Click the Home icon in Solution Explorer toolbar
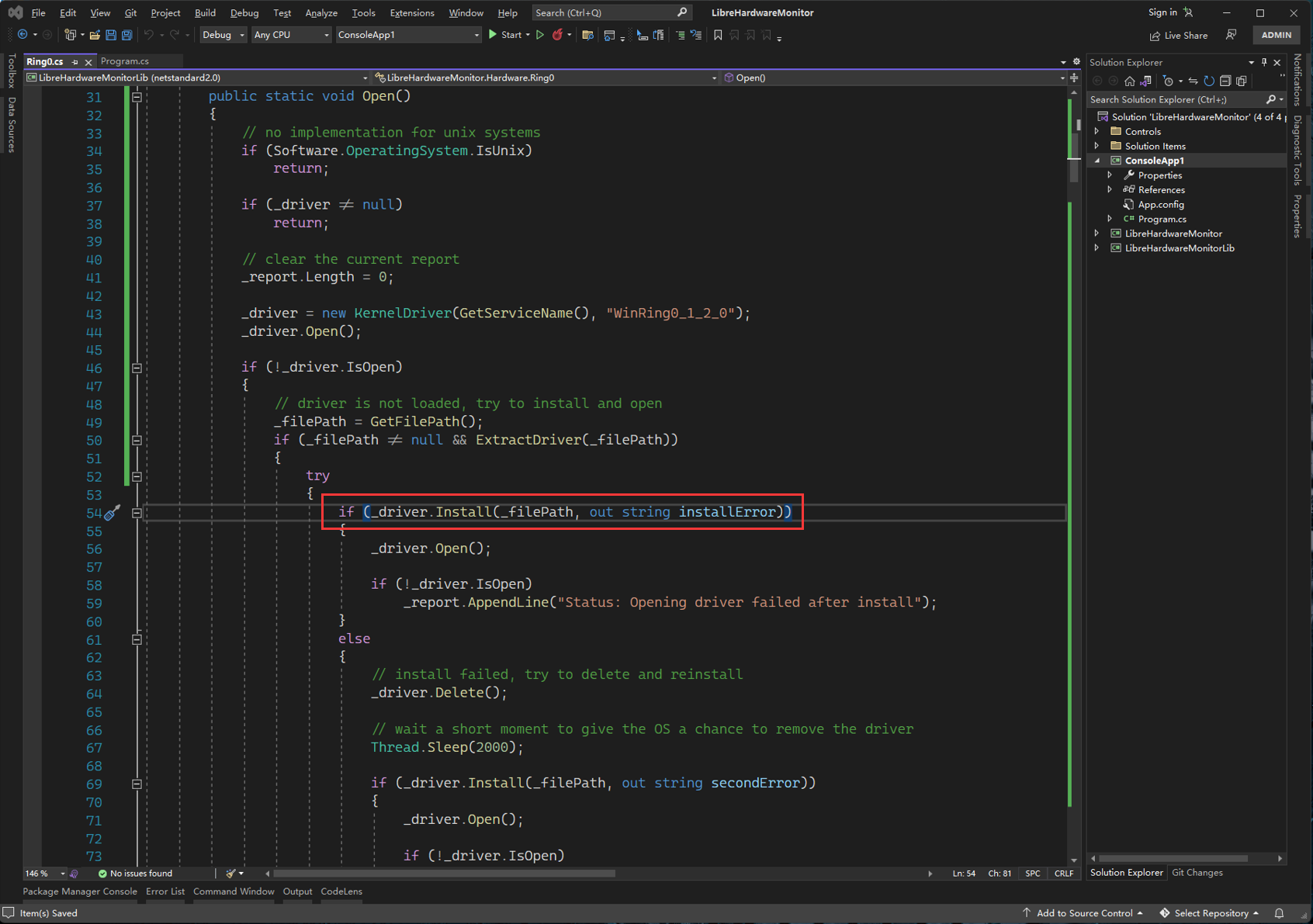This screenshot has height=924, width=1313. [x=1130, y=80]
